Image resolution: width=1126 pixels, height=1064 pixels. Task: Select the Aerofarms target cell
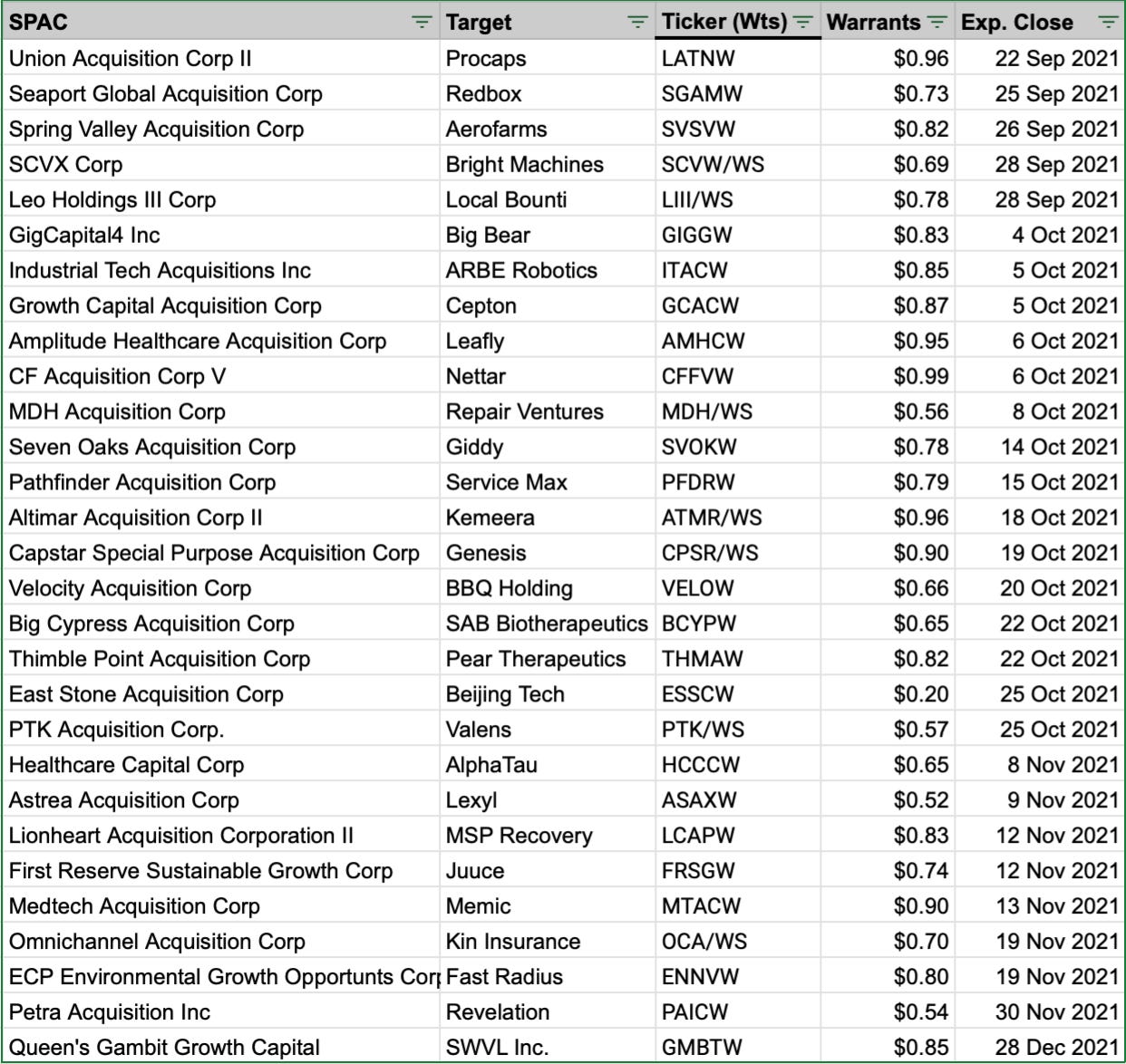tap(548, 130)
